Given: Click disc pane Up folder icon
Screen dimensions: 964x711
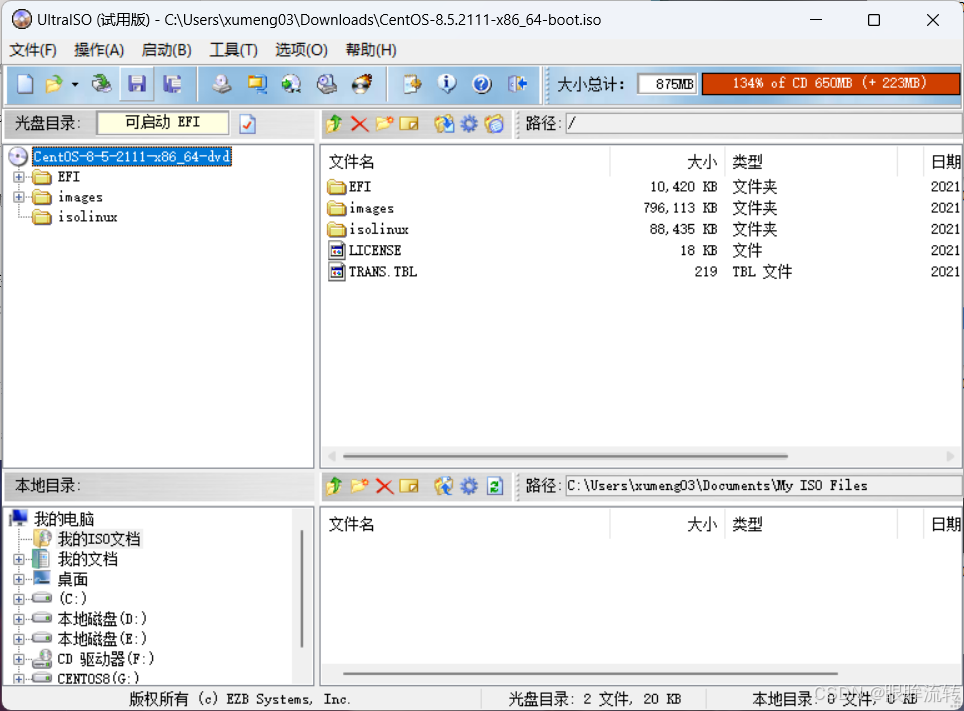Looking at the screenshot, I should click(334, 124).
